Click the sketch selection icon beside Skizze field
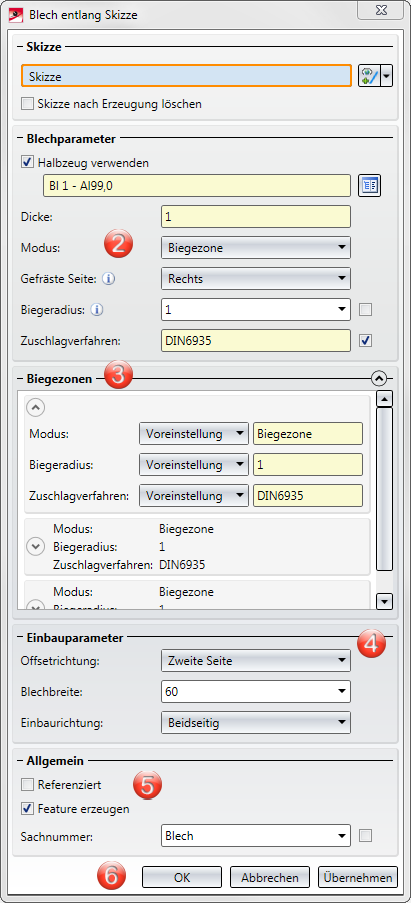This screenshot has width=411, height=903. 370,76
